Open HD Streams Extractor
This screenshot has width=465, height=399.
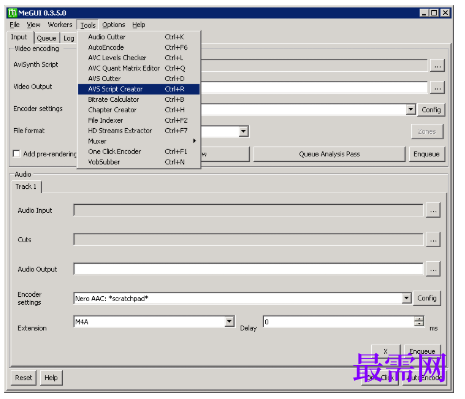pos(139,130)
